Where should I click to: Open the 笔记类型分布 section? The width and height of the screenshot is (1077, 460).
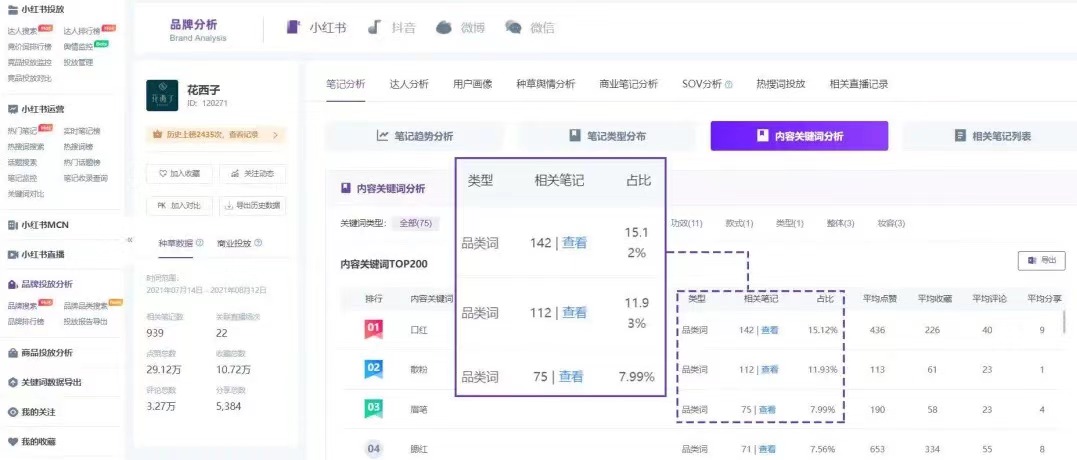coord(607,136)
